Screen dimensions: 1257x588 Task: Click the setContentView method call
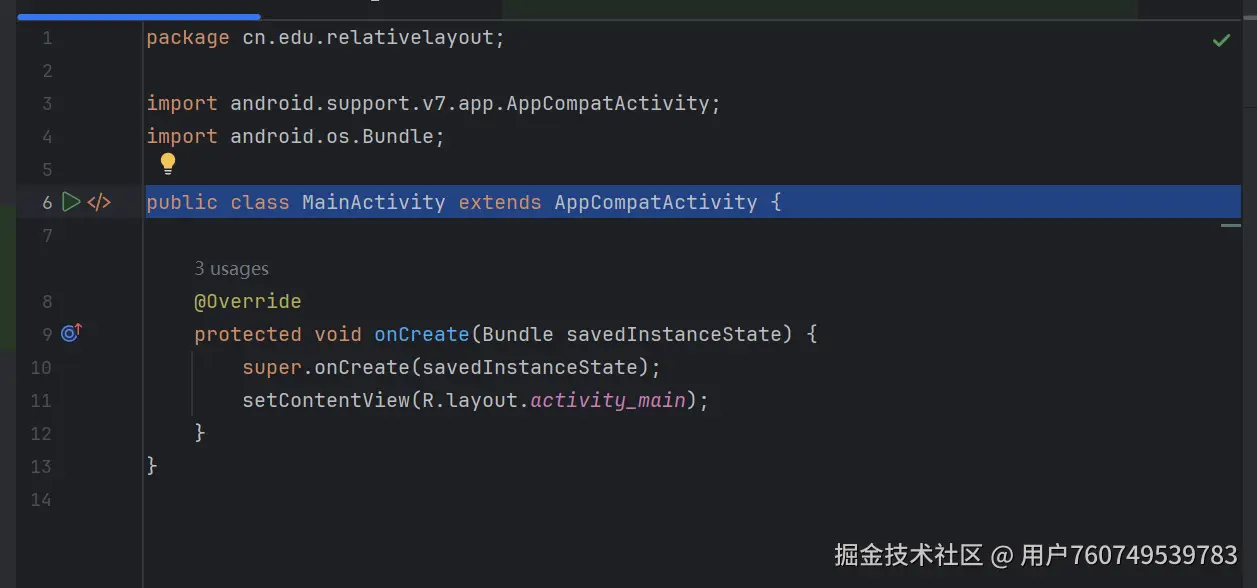[326, 400]
